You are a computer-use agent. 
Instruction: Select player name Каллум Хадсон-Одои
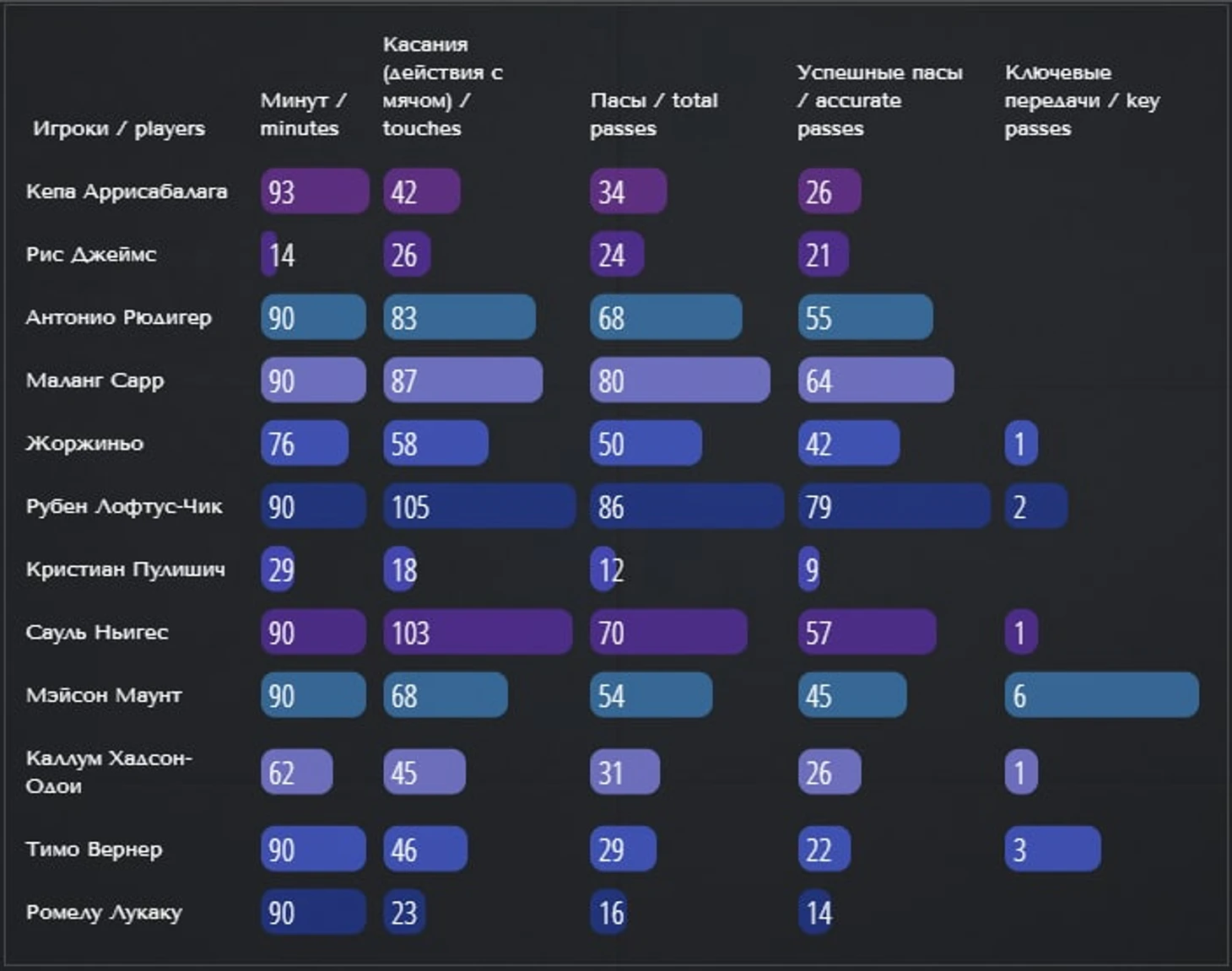109,772
